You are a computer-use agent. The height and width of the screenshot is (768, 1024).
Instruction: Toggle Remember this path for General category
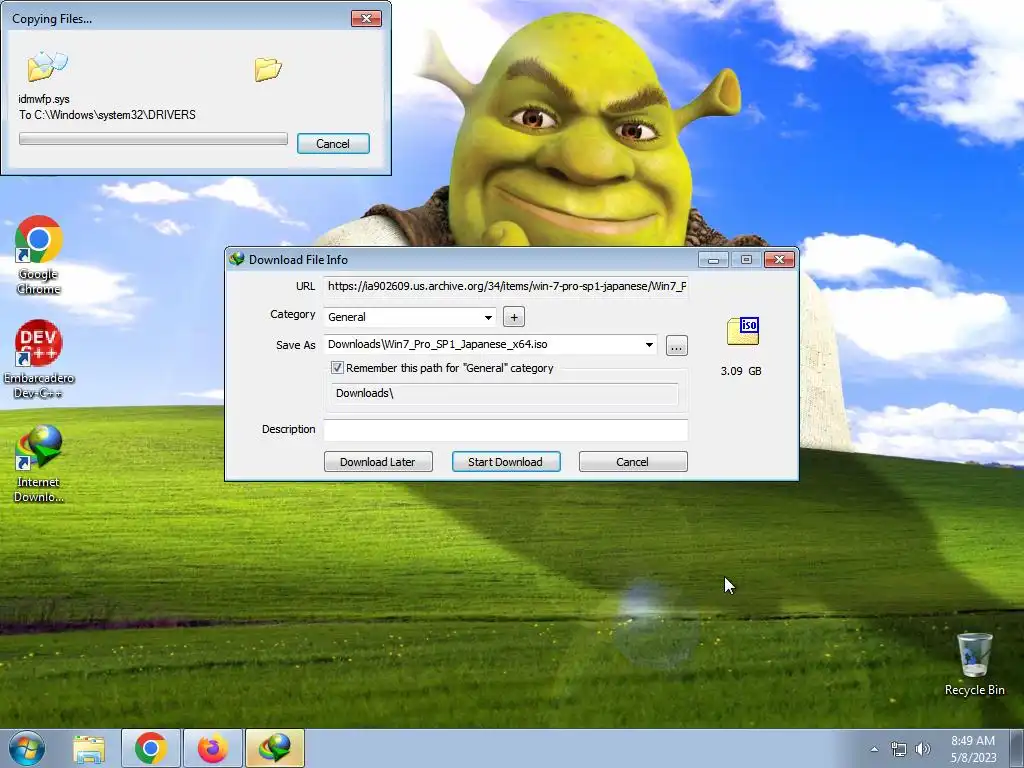337,368
